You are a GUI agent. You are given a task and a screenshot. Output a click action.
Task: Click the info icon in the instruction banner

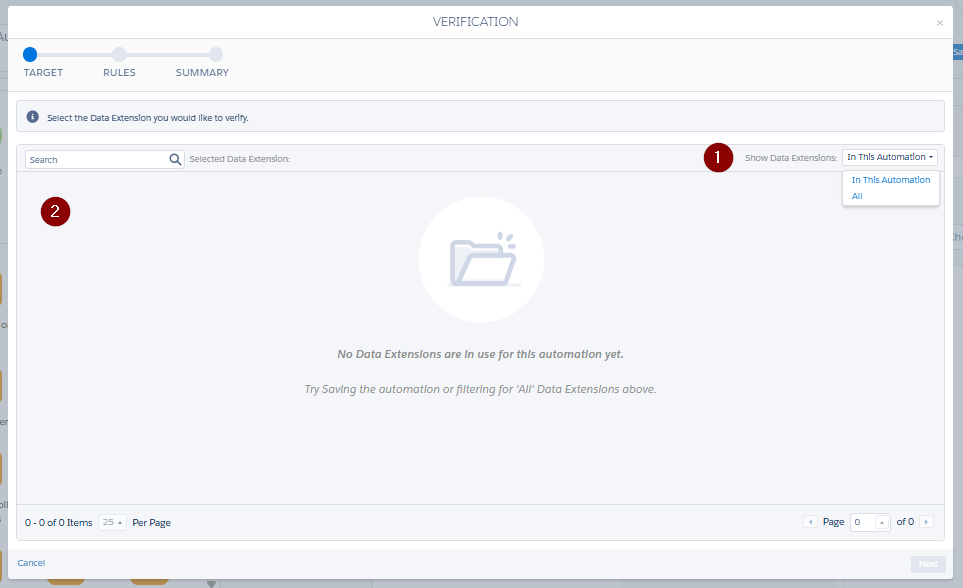point(33,117)
